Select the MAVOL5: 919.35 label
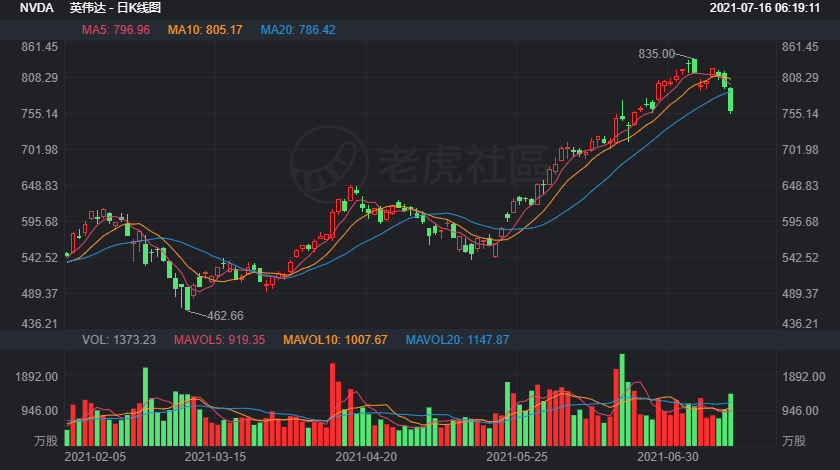The image size is (840, 470). pos(220,340)
